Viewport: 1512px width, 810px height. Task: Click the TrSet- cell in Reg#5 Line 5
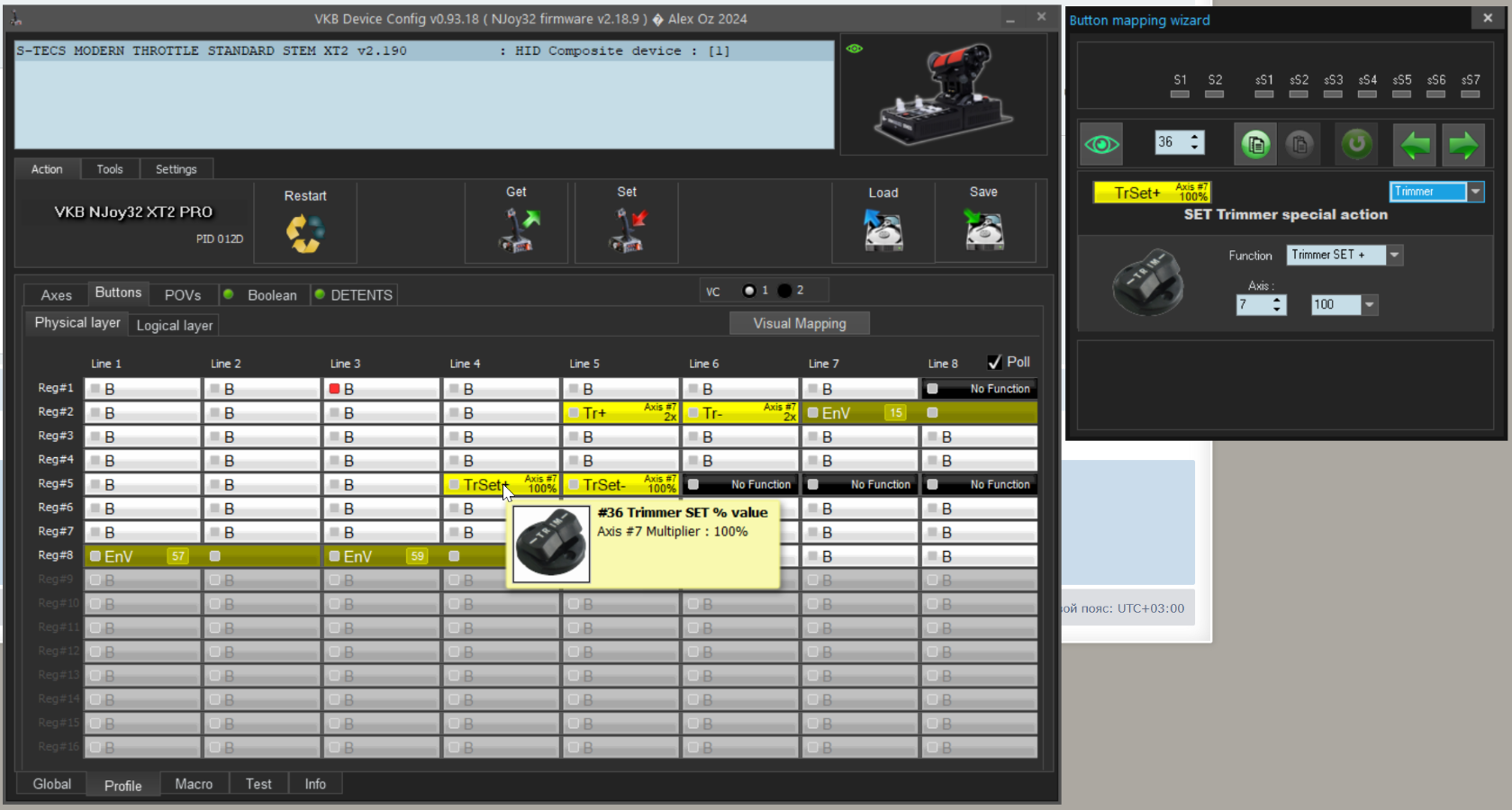621,485
